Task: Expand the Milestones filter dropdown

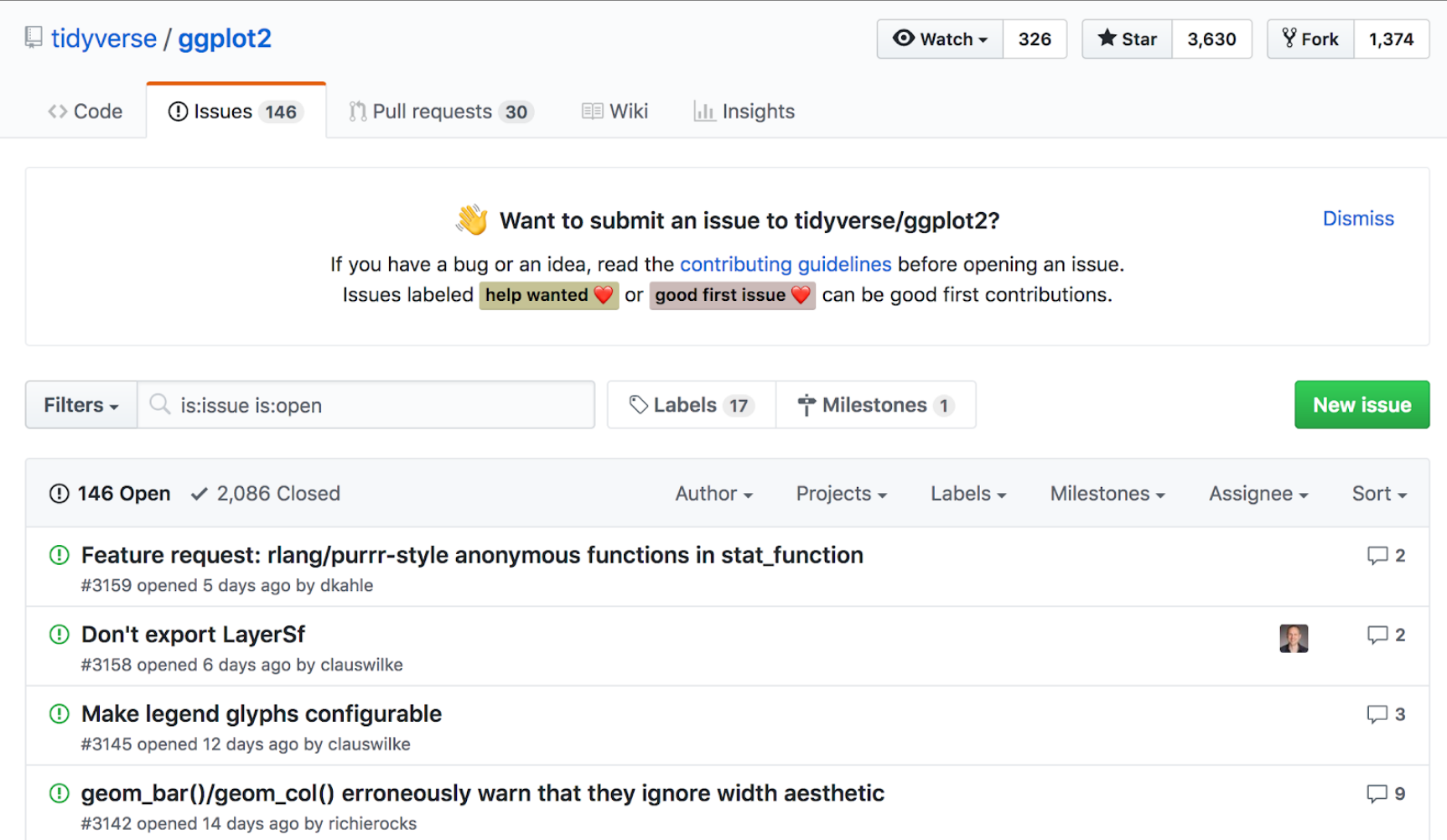Action: coord(1107,494)
